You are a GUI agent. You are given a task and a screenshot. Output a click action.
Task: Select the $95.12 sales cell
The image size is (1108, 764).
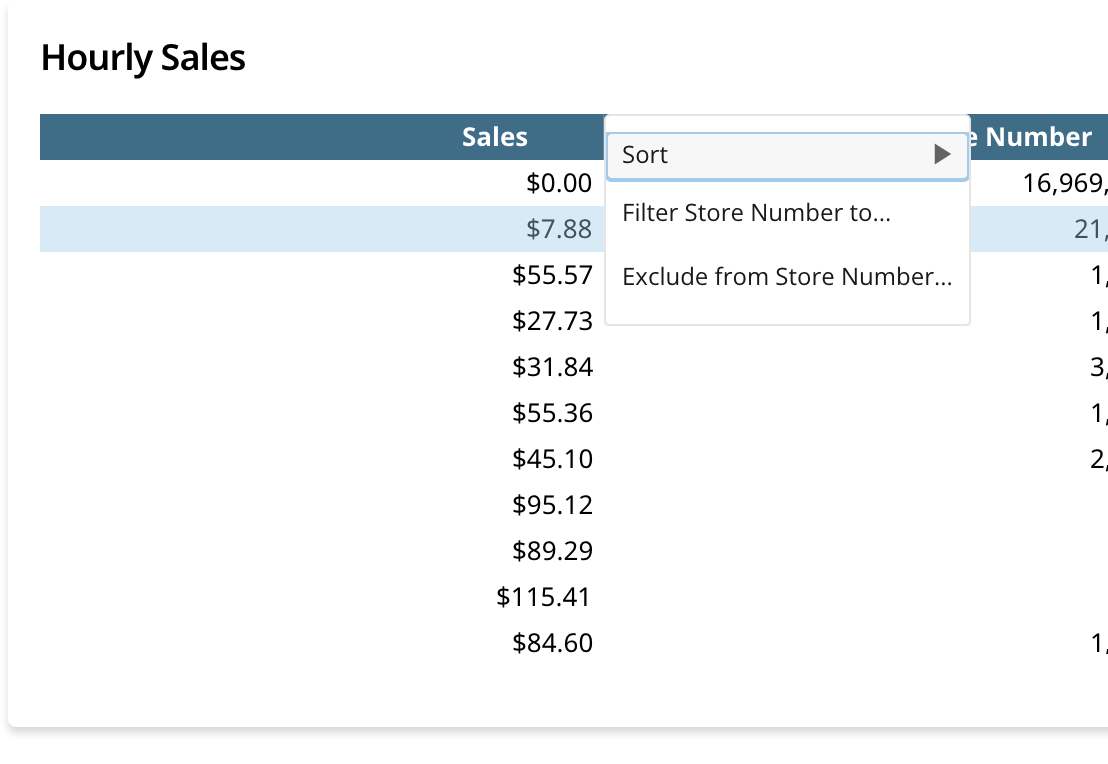pyautogui.click(x=553, y=505)
